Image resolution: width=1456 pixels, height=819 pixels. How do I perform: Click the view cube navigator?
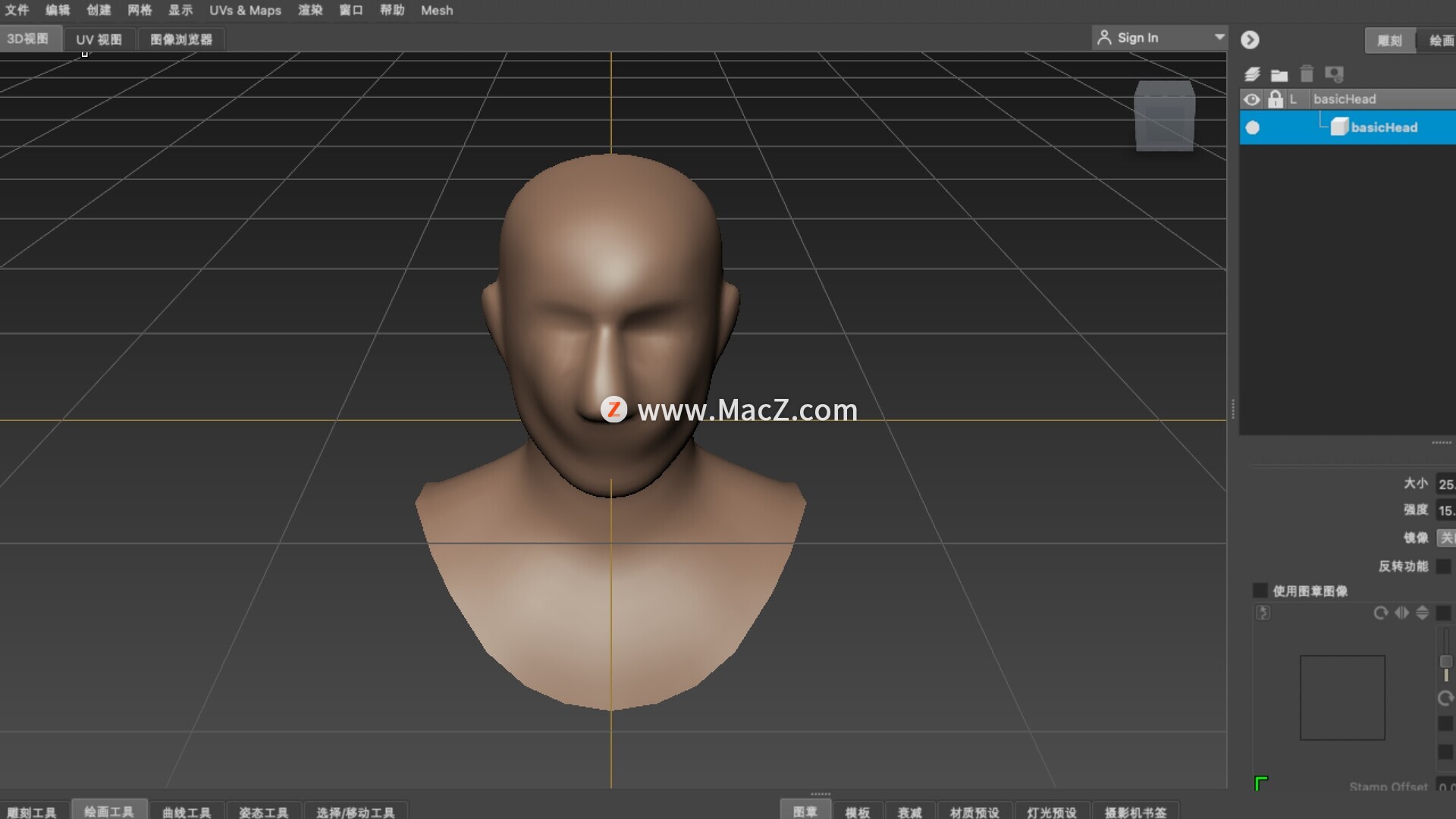pos(1164,116)
